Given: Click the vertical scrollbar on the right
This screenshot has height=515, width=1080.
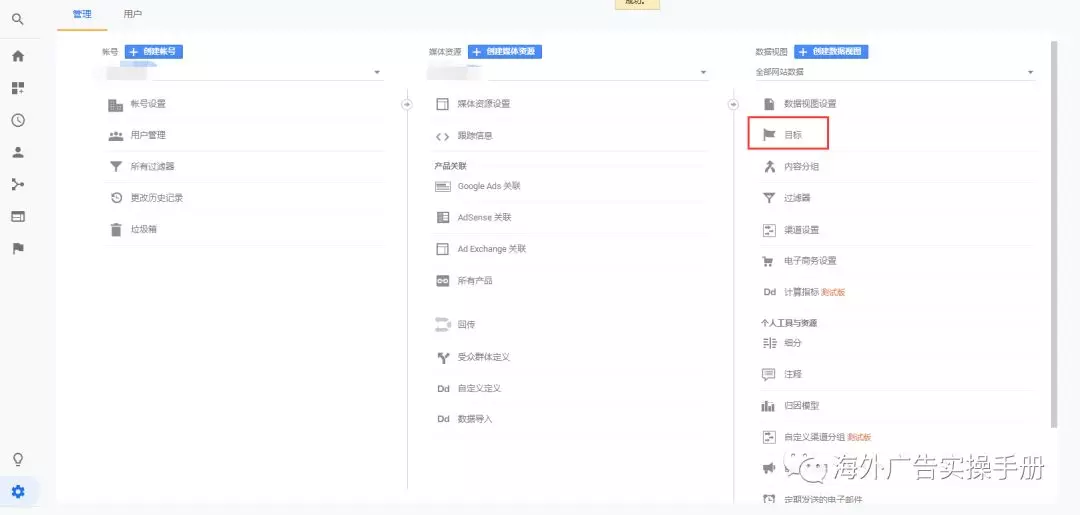Looking at the screenshot, I should tap(1054, 230).
